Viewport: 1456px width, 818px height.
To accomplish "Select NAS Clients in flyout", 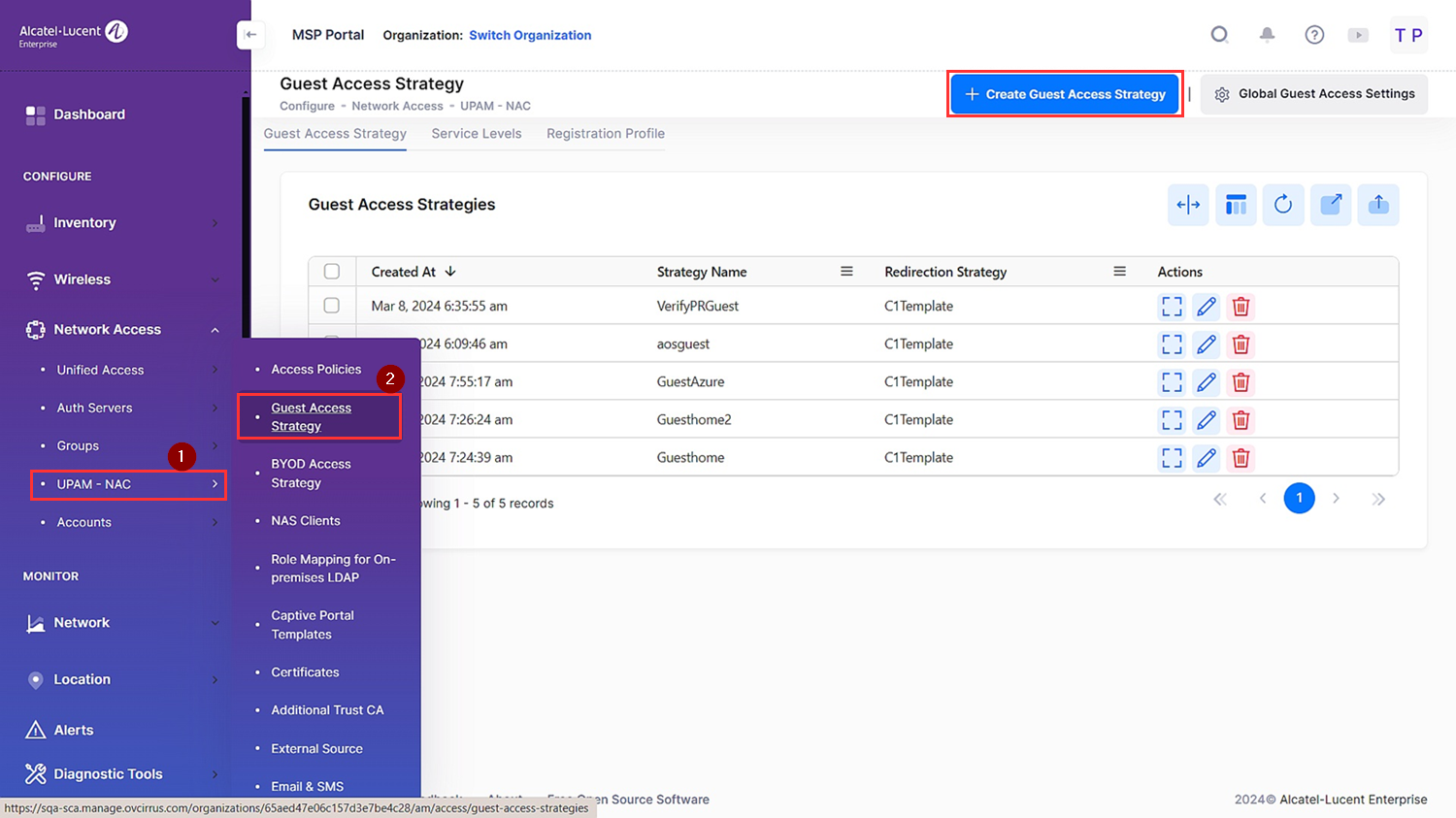I will coord(306,521).
